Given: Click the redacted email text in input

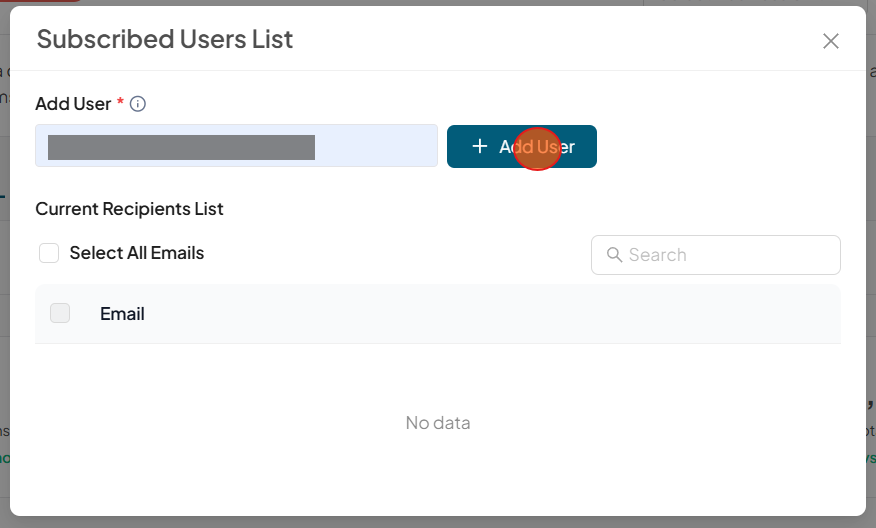Looking at the screenshot, I should [x=181, y=147].
